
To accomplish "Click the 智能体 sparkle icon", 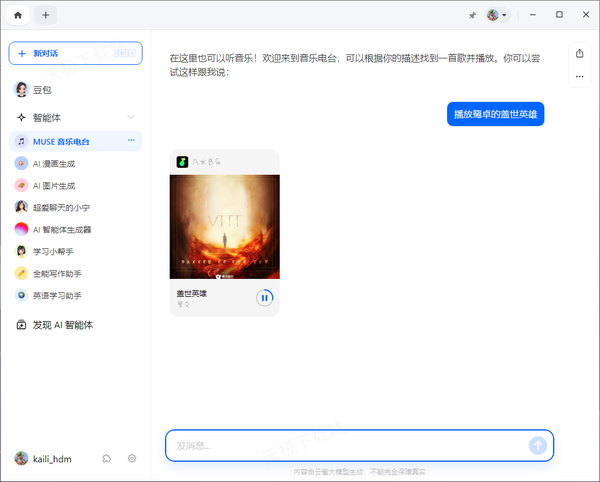I will (21, 117).
